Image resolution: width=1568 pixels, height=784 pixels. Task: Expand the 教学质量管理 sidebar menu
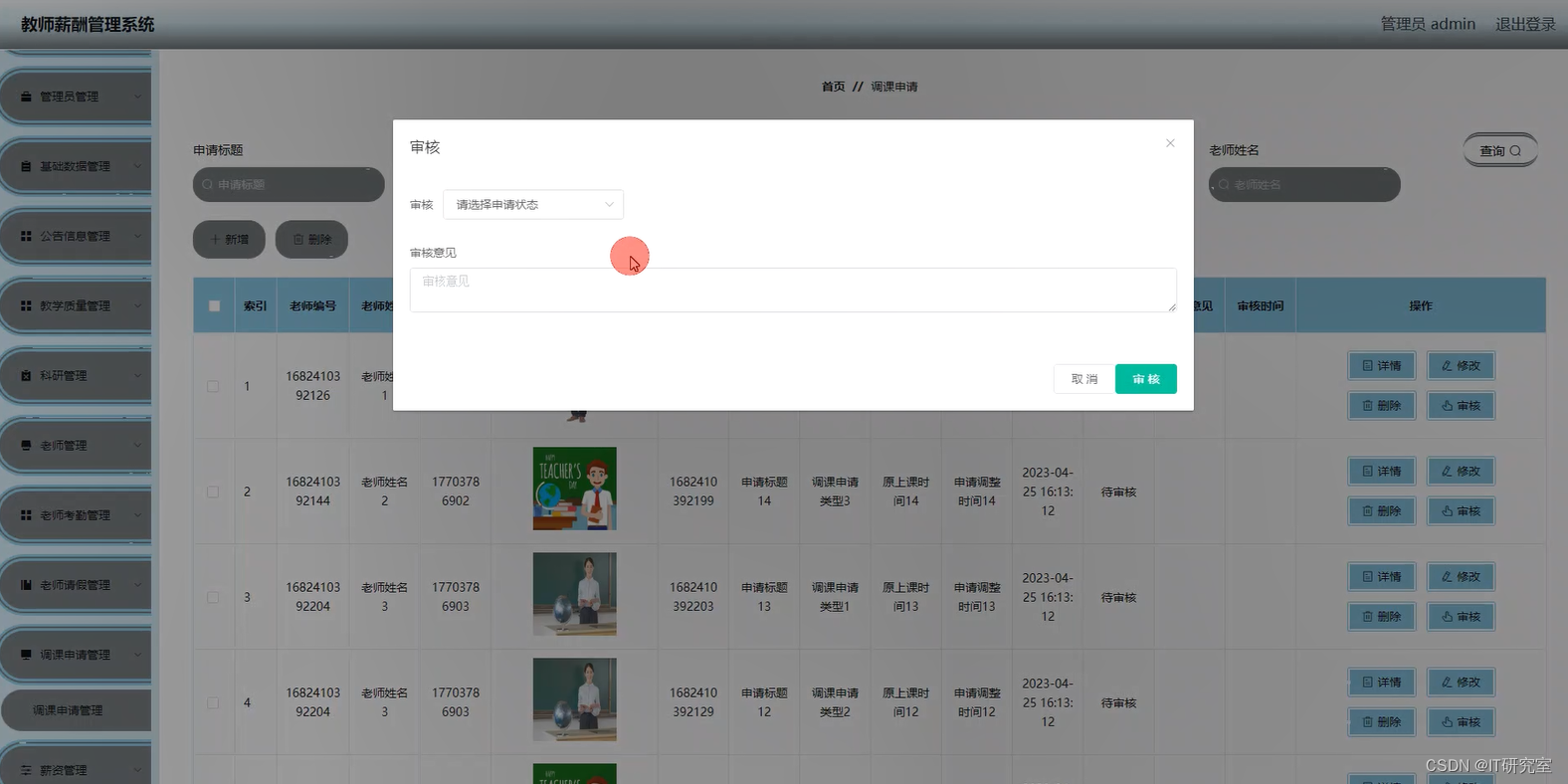[x=77, y=305]
